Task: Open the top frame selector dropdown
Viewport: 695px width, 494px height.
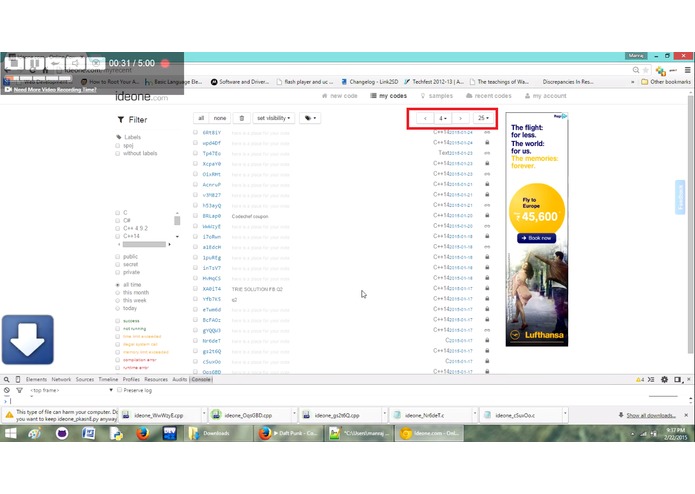Action: 71,390
